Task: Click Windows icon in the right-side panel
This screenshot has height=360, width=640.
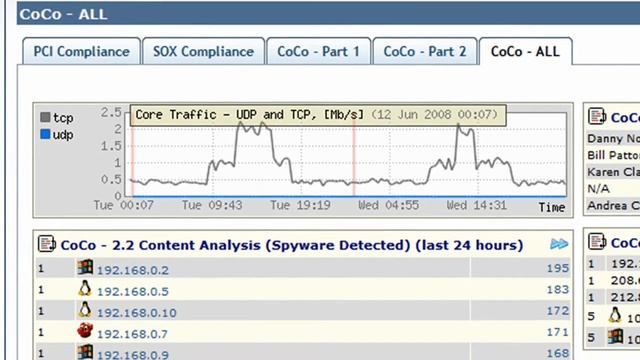Action: (615, 337)
